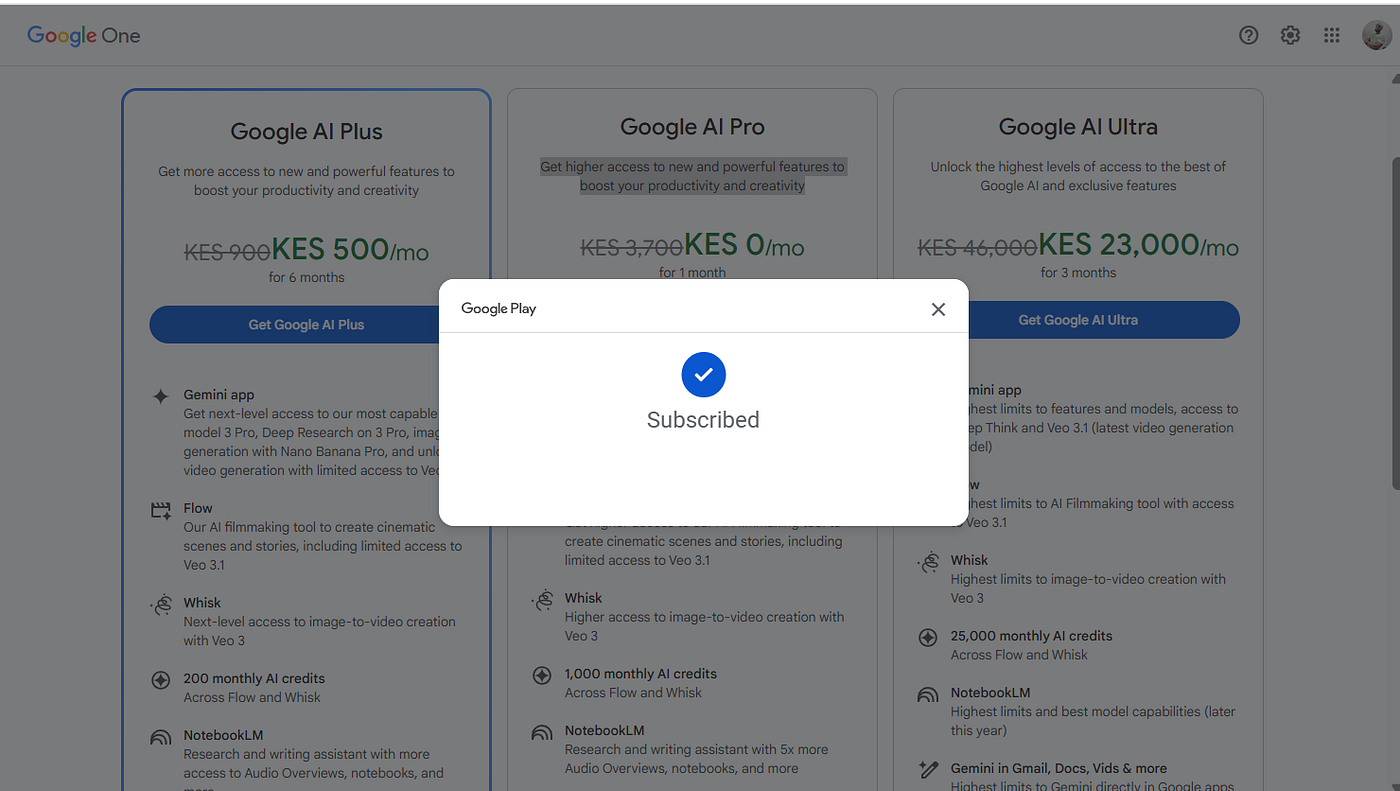Click the account profile avatar

(x=1376, y=35)
